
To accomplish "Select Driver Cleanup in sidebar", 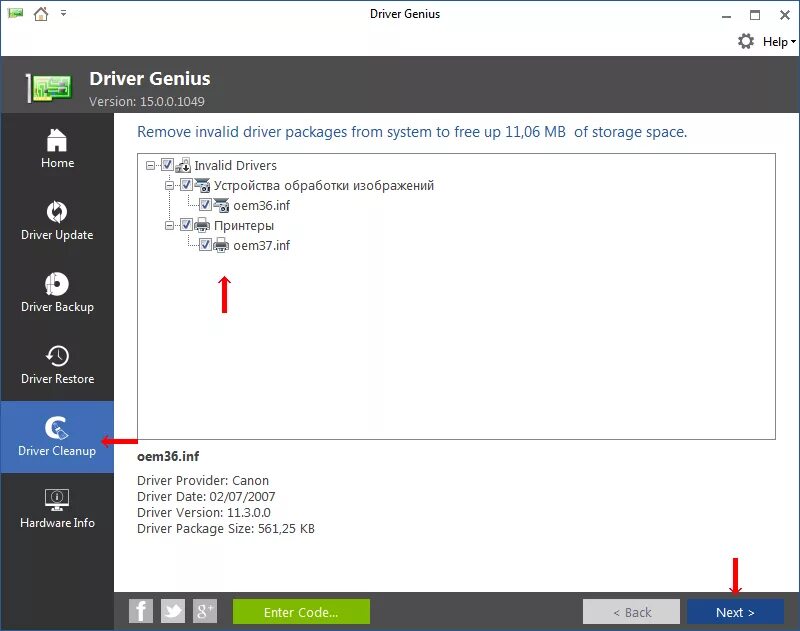I will (57, 437).
